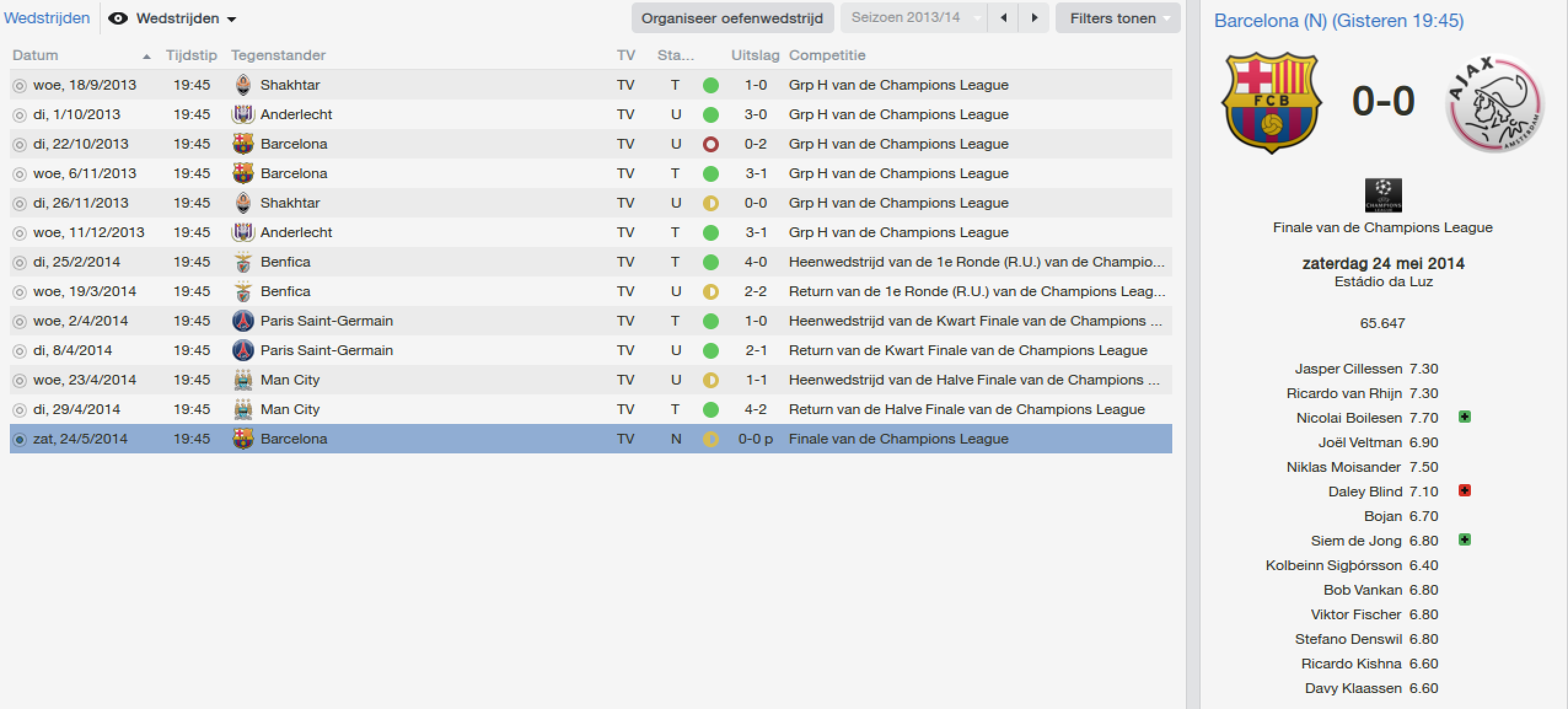This screenshot has height=709, width=1568.
Task: Click red injury icon next to Daley Blind
Action: tap(1465, 490)
